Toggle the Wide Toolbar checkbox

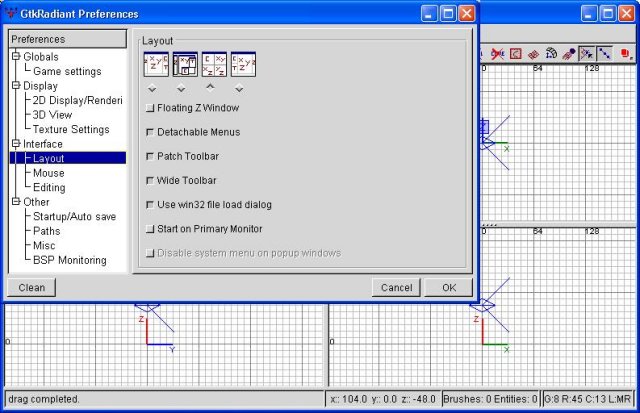click(x=150, y=180)
